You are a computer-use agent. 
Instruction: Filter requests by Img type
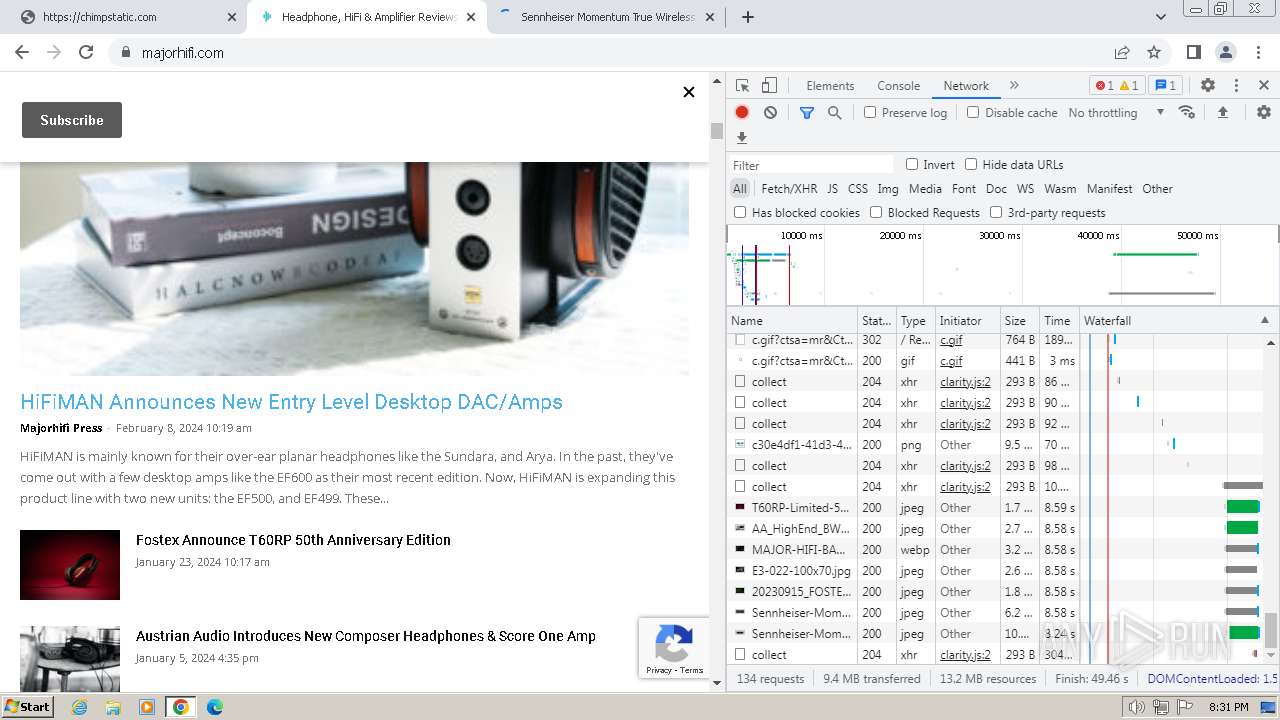[888, 189]
